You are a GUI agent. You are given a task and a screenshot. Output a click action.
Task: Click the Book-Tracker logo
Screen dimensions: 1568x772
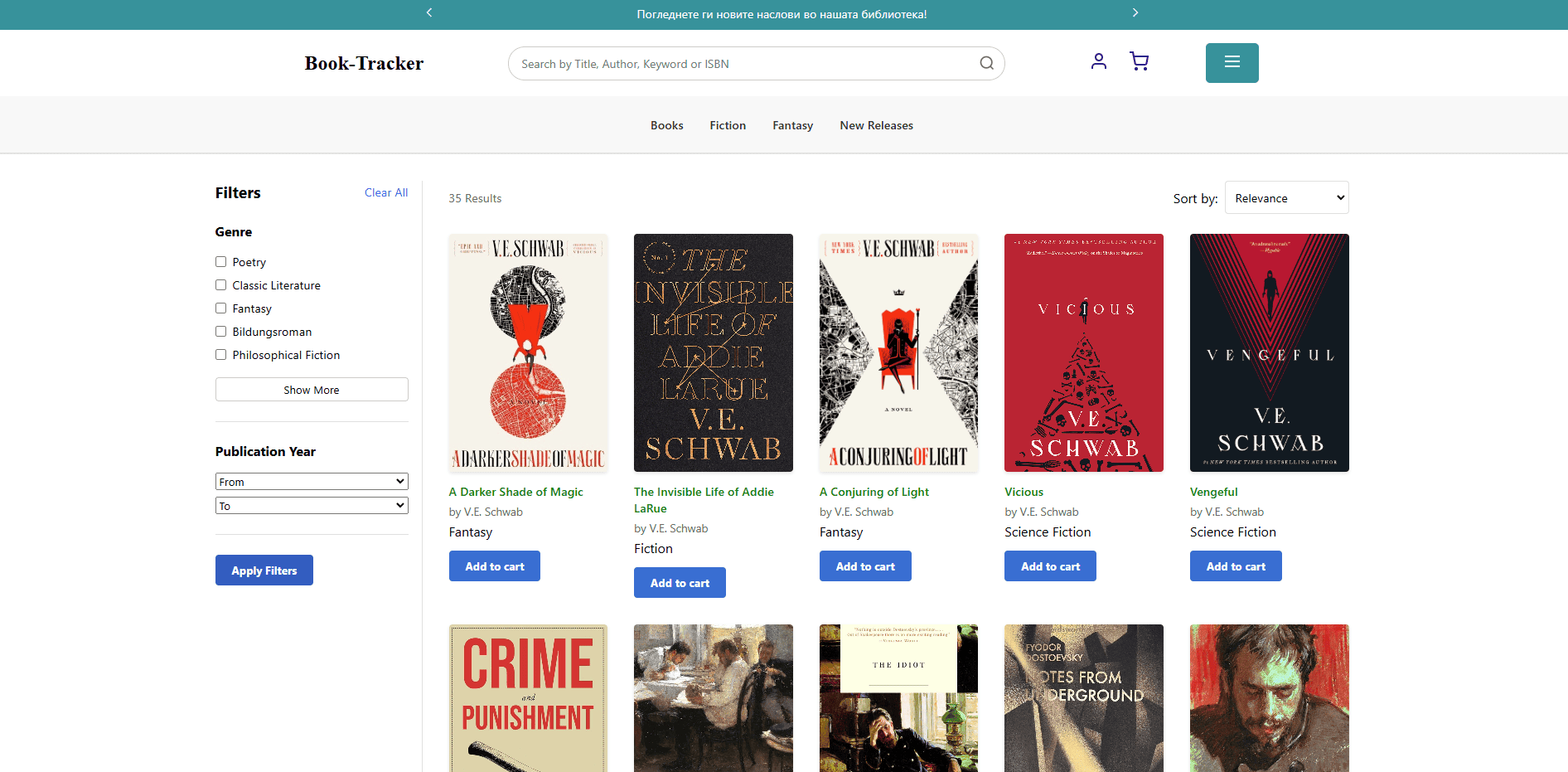pyautogui.click(x=364, y=64)
